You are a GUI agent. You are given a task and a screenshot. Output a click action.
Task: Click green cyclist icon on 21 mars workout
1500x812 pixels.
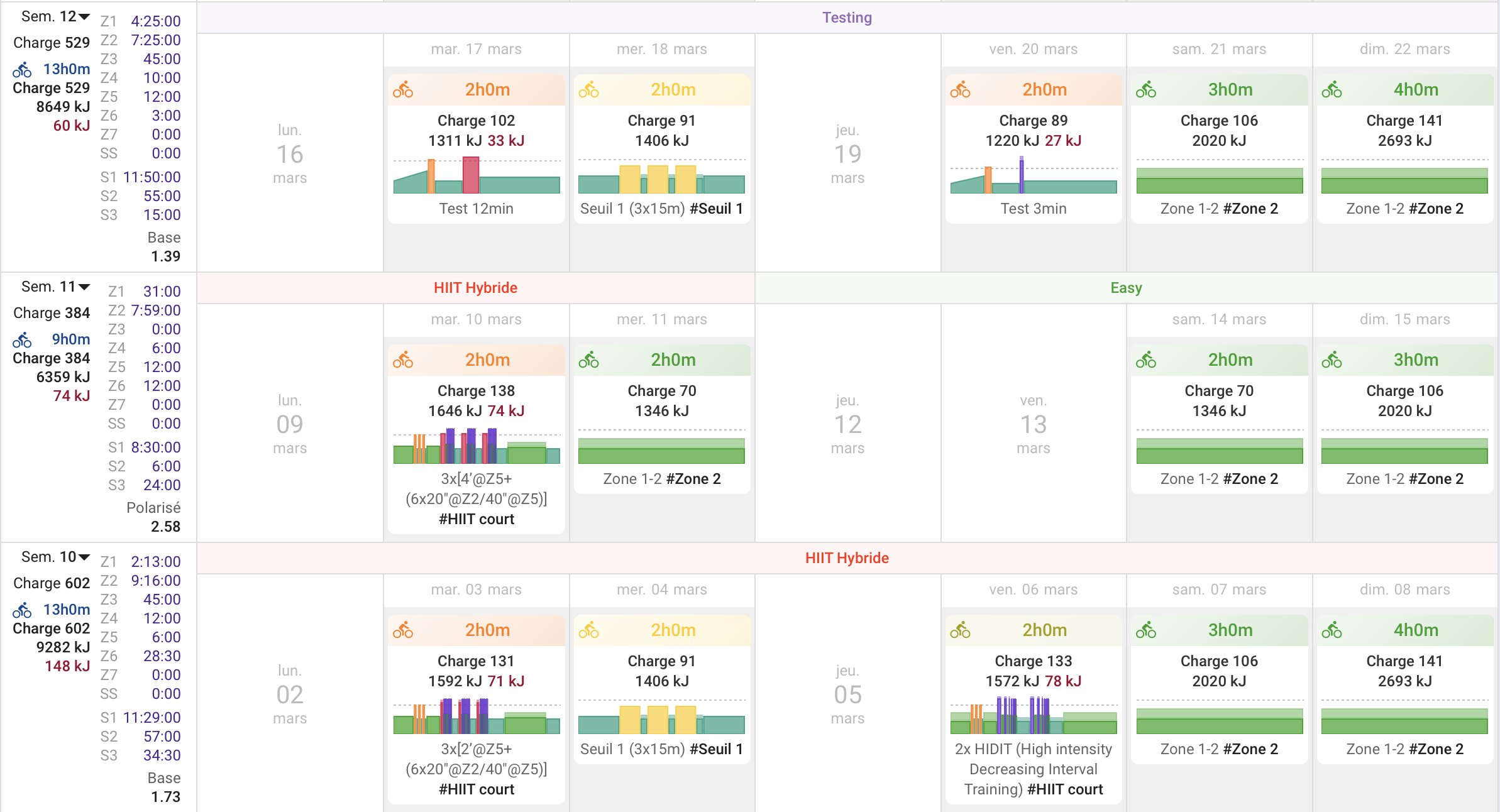tap(1145, 90)
